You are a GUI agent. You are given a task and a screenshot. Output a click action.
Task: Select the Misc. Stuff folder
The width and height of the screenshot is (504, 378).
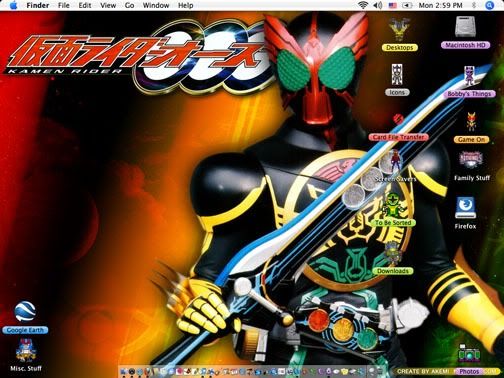pos(26,350)
